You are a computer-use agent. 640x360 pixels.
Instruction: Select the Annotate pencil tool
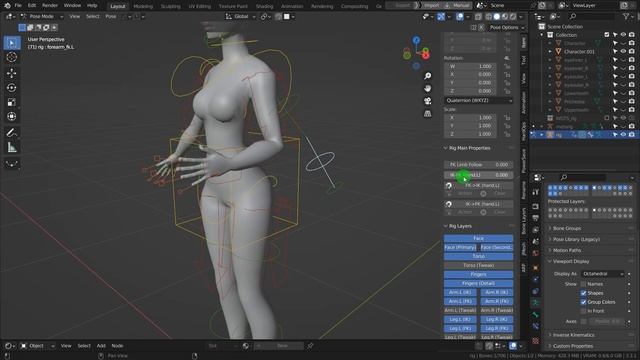12,133
